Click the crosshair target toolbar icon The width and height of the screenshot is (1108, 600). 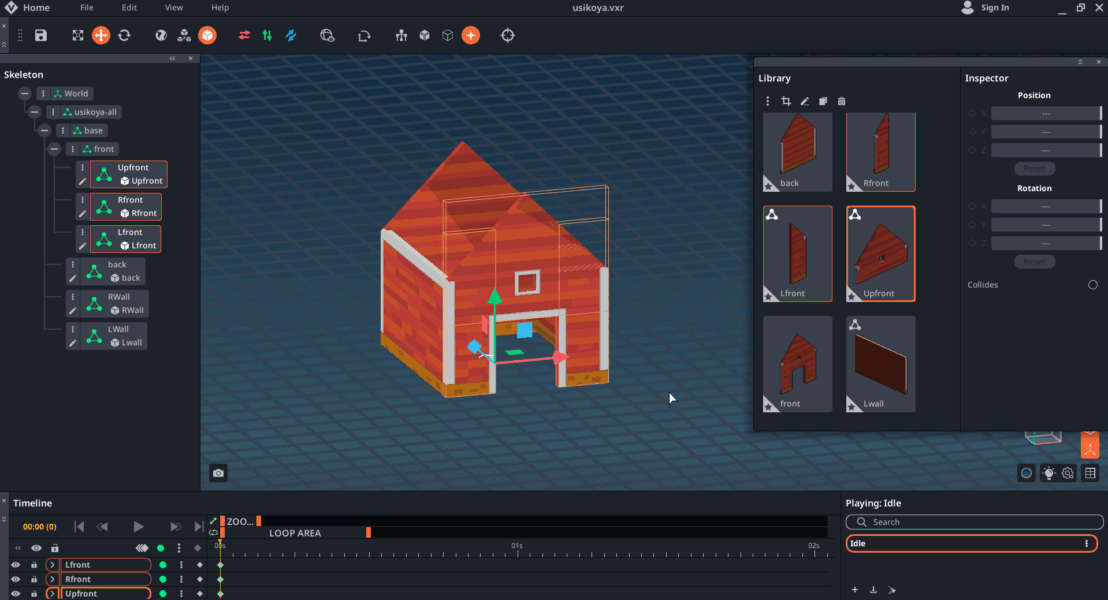(x=507, y=35)
